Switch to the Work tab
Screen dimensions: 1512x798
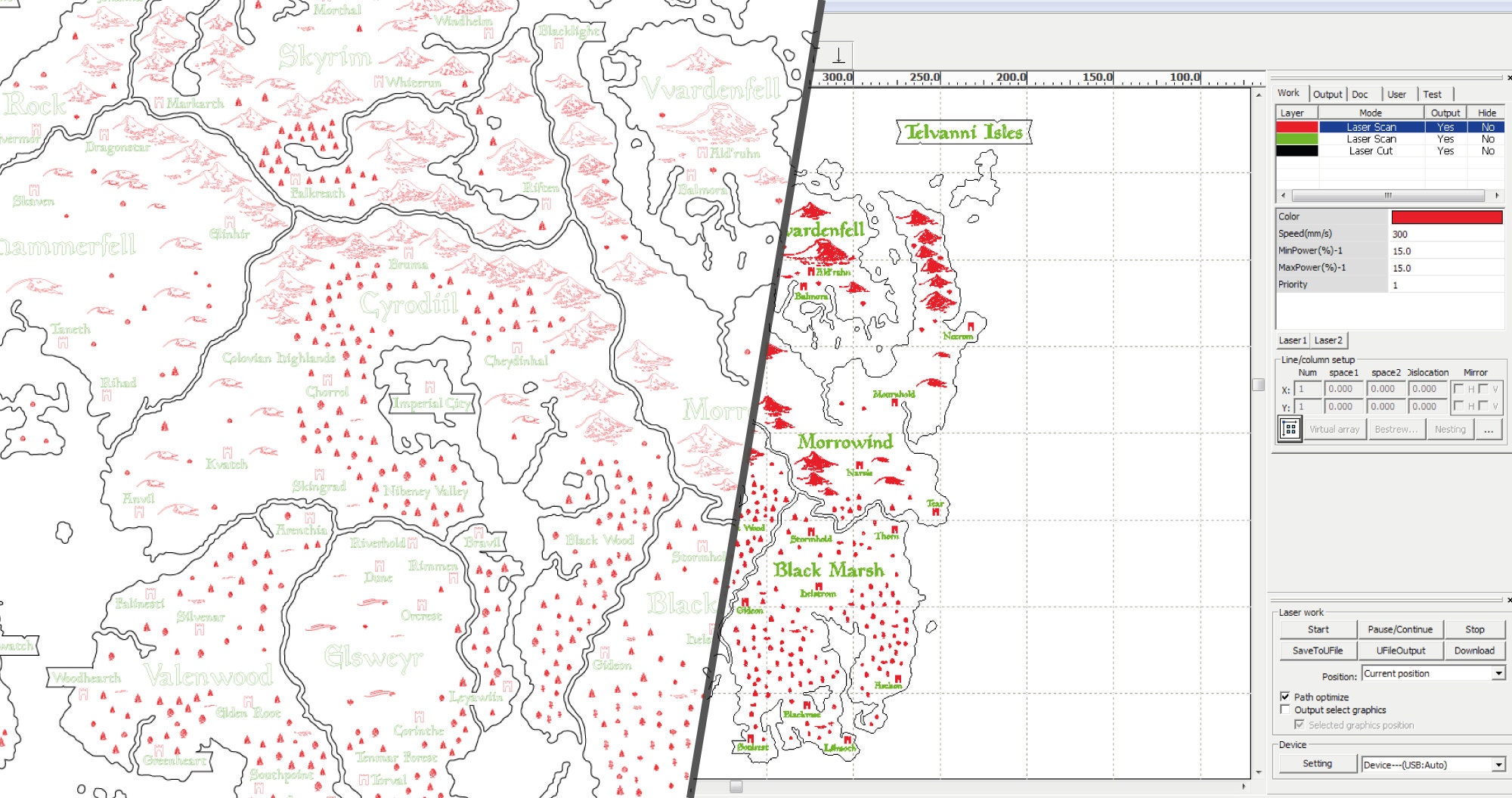coord(1289,93)
